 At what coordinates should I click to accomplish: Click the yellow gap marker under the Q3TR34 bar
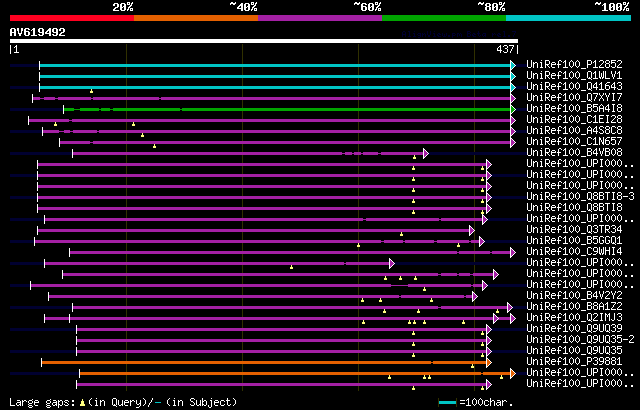(x=401, y=234)
